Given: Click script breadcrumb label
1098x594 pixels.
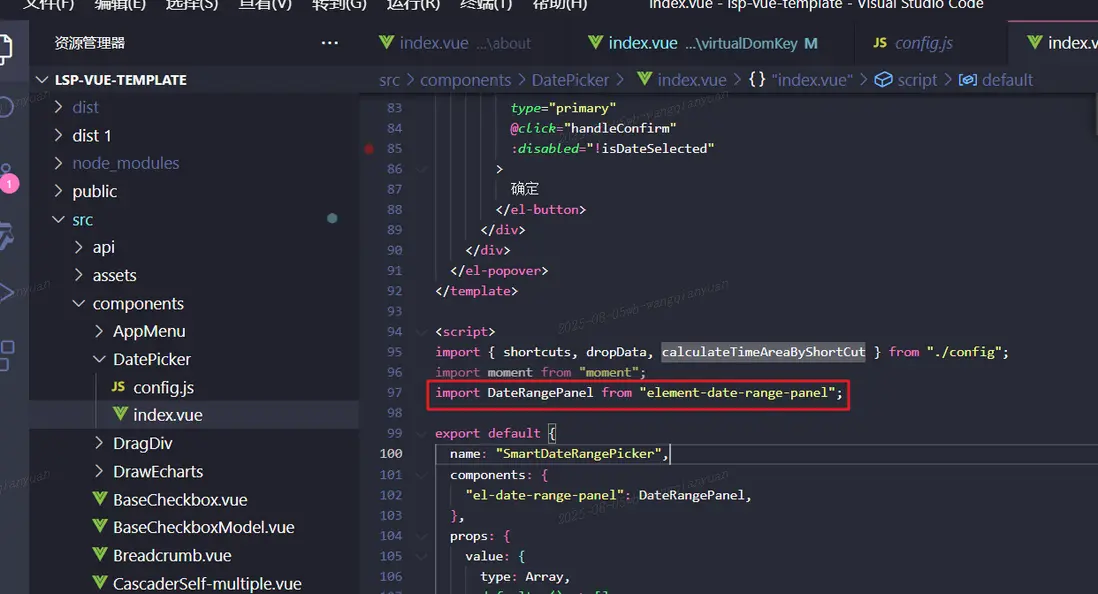Looking at the screenshot, I should click(x=917, y=80).
